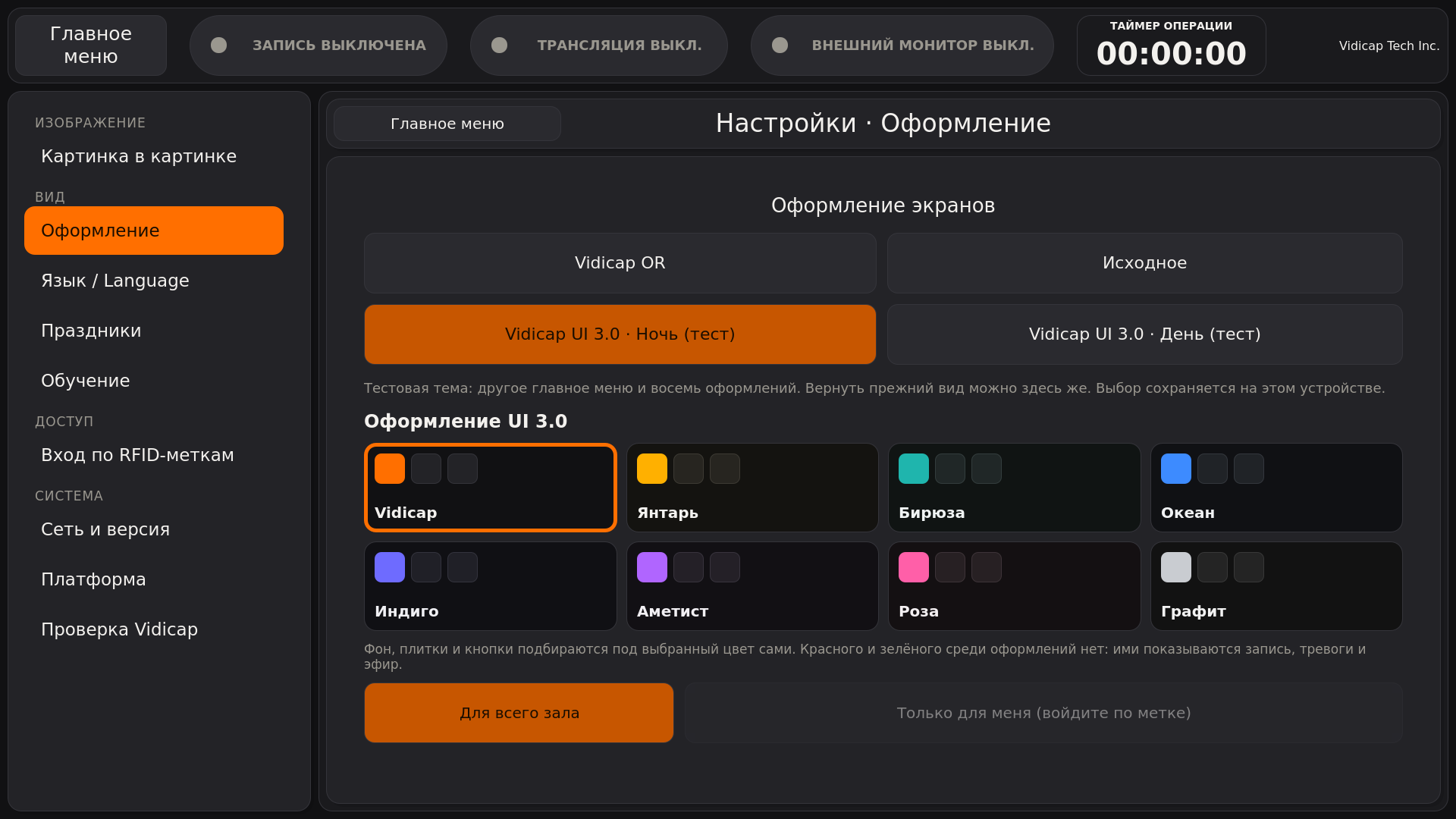Select Vidicap UI 3.0 · Ночь (тест) theme
The width and height of the screenshot is (1456, 819).
coord(620,334)
